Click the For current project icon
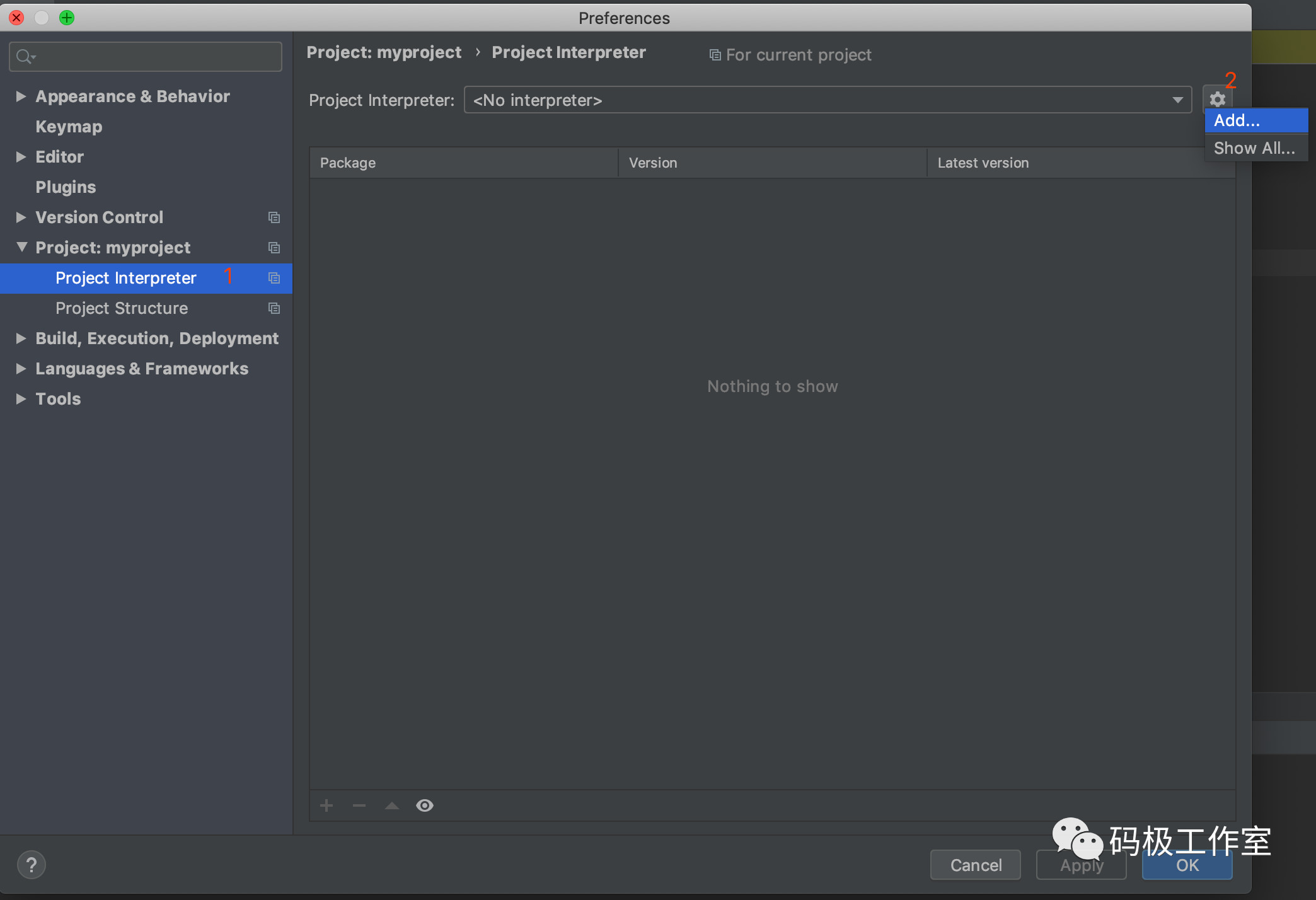Image resolution: width=1316 pixels, height=900 pixels. (714, 55)
